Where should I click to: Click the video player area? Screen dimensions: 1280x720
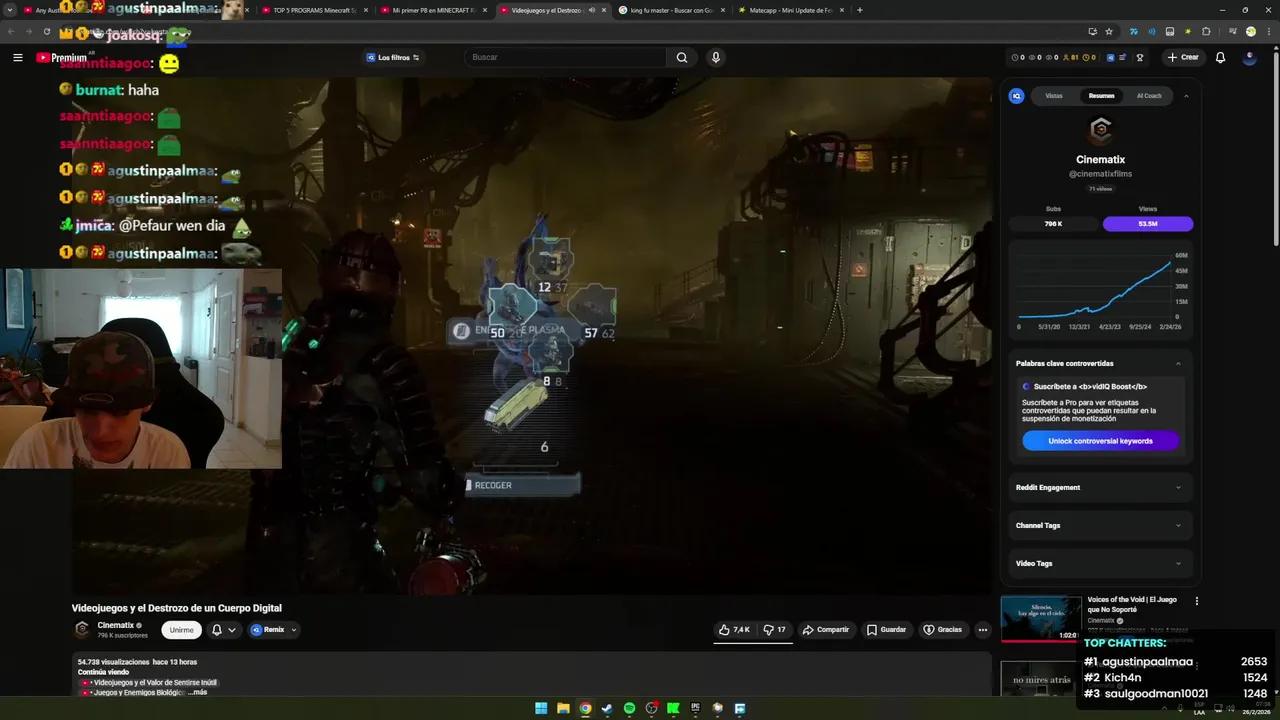click(x=532, y=335)
